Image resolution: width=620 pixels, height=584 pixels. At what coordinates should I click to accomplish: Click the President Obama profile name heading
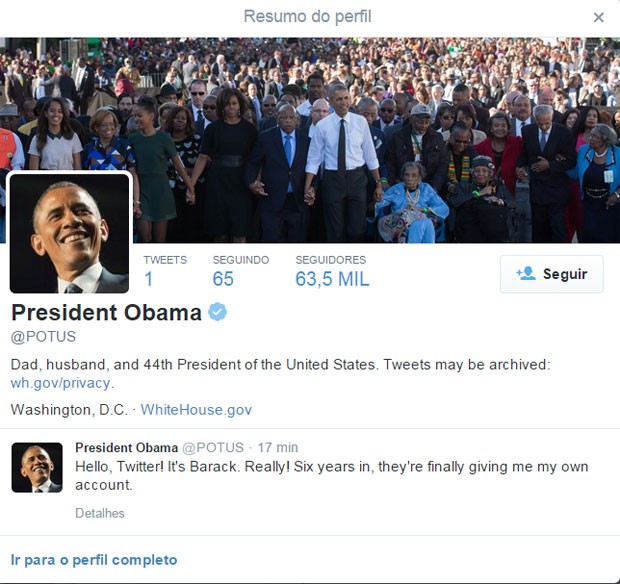pyautogui.click(x=106, y=312)
